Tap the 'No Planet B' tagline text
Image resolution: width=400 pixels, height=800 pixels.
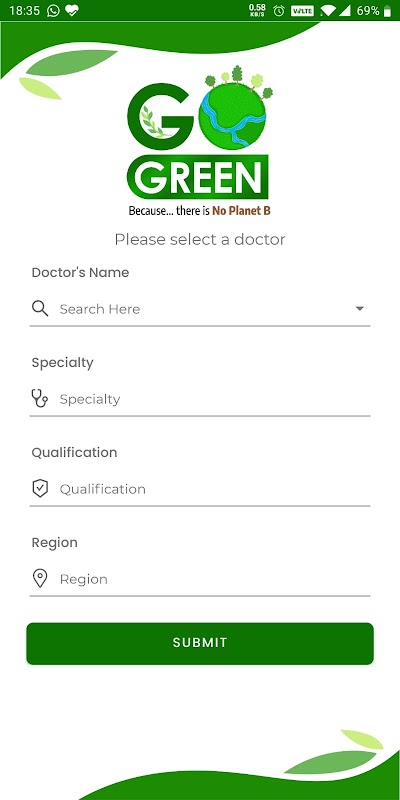point(241,210)
